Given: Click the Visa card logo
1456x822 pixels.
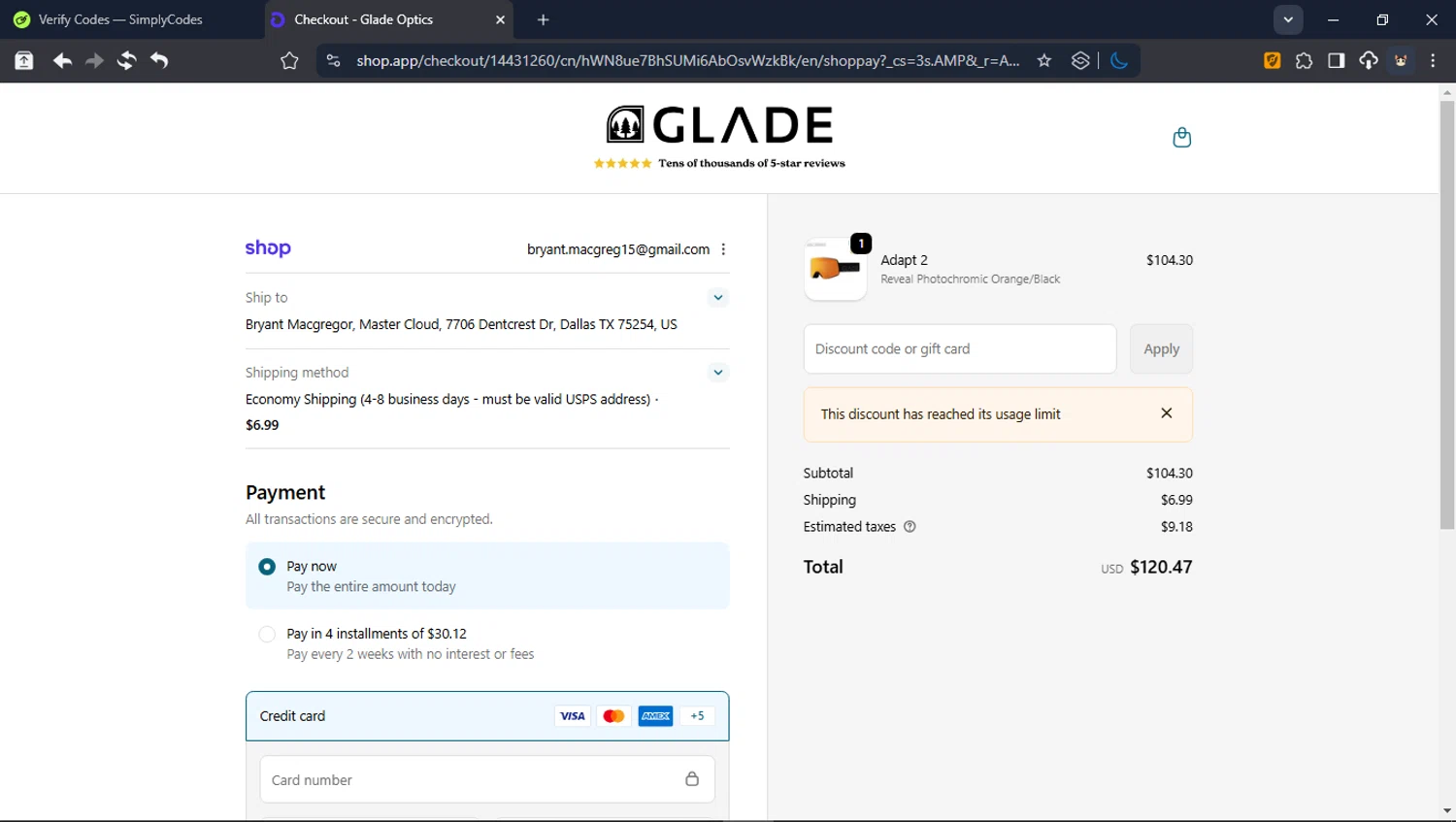Looking at the screenshot, I should tap(573, 716).
